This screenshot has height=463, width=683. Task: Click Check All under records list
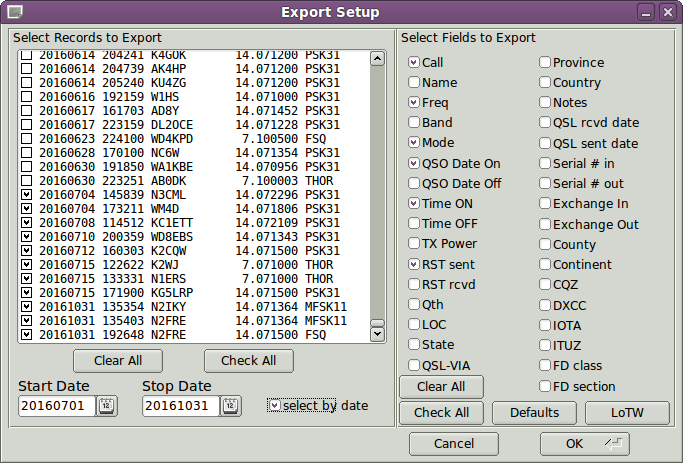(249, 361)
